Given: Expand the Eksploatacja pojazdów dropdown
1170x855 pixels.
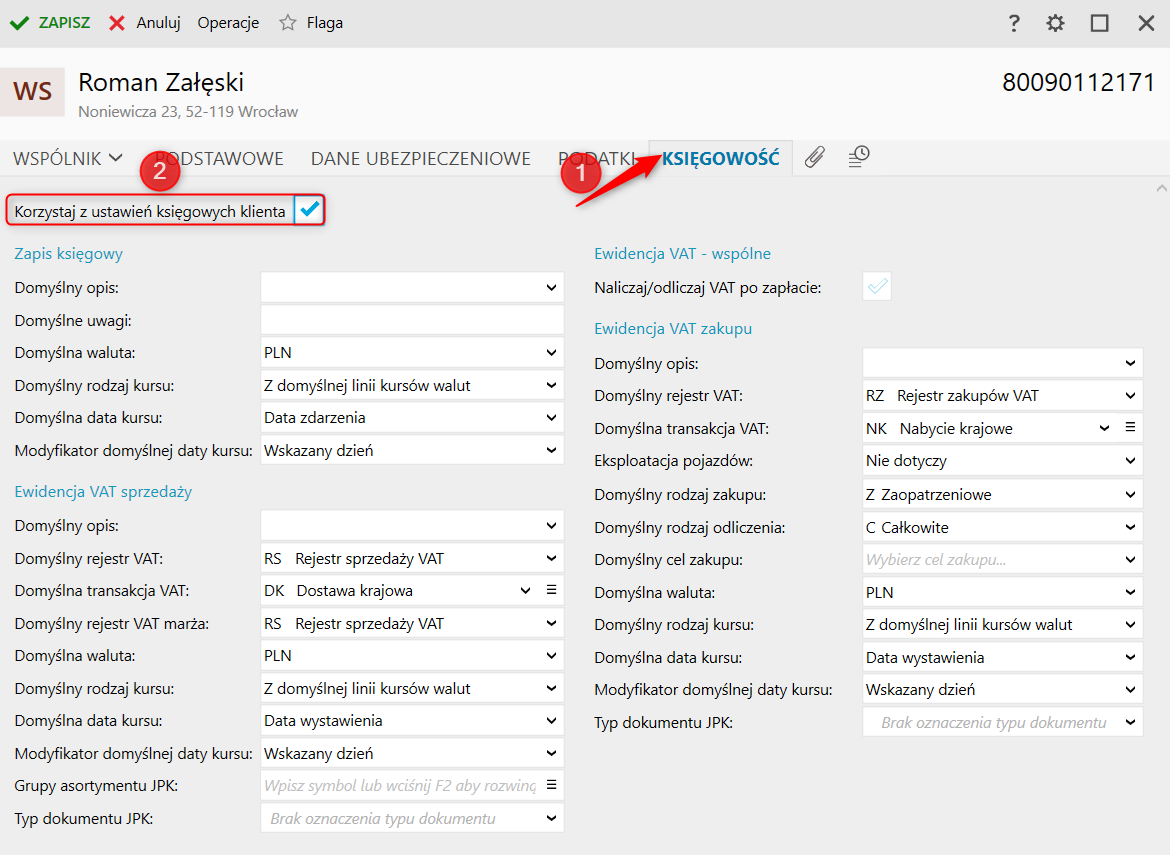Looking at the screenshot, I should (x=1130, y=461).
